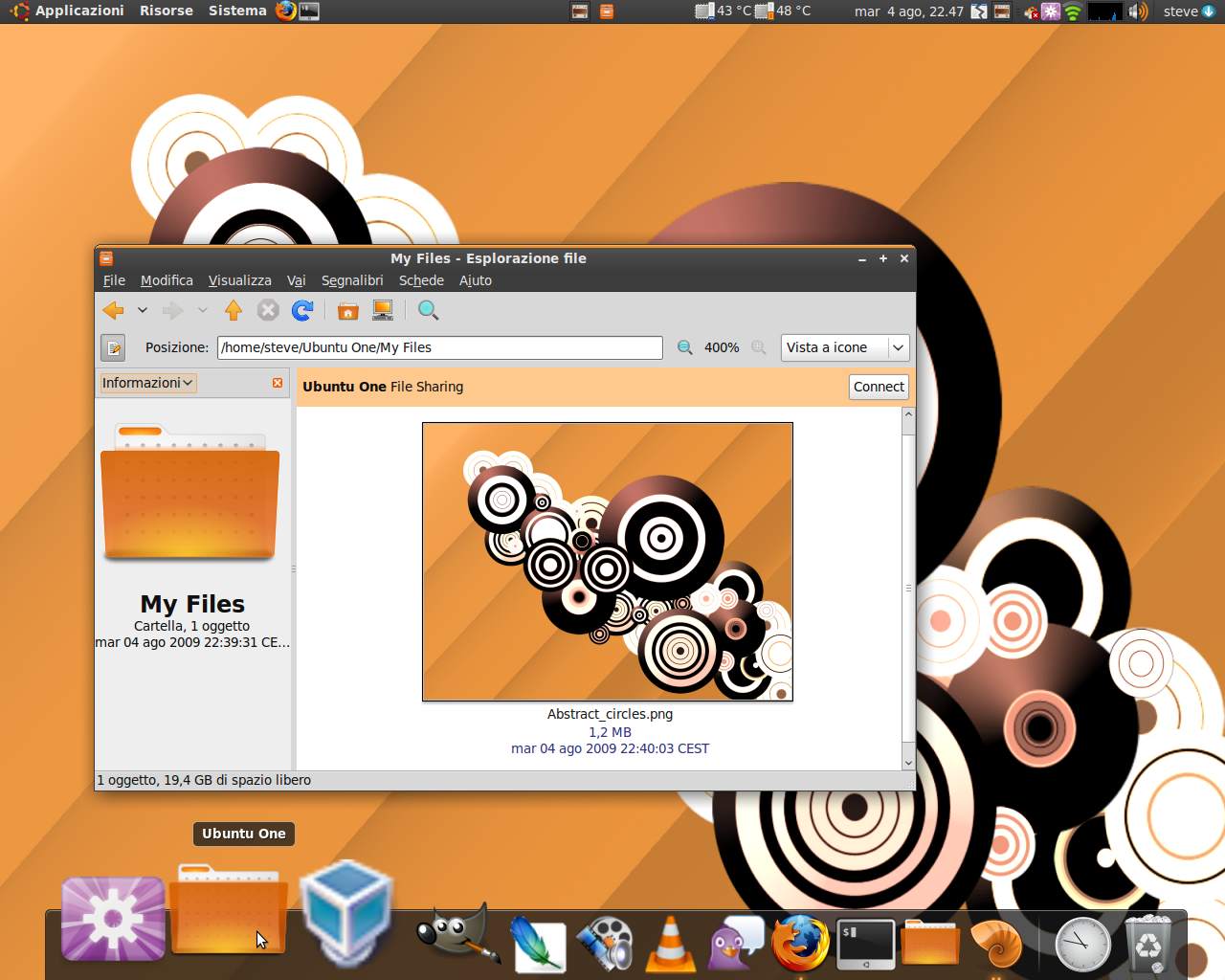The image size is (1225, 980).
Task: Click the greyed forward arrow
Action: [173, 310]
